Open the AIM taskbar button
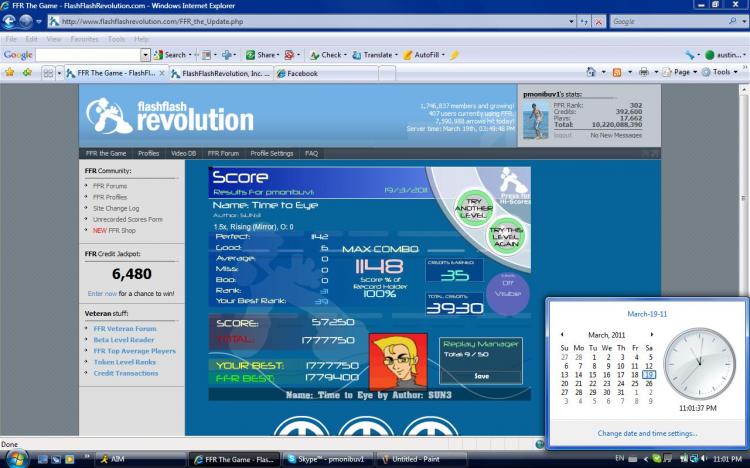 pyautogui.click(x=141, y=459)
